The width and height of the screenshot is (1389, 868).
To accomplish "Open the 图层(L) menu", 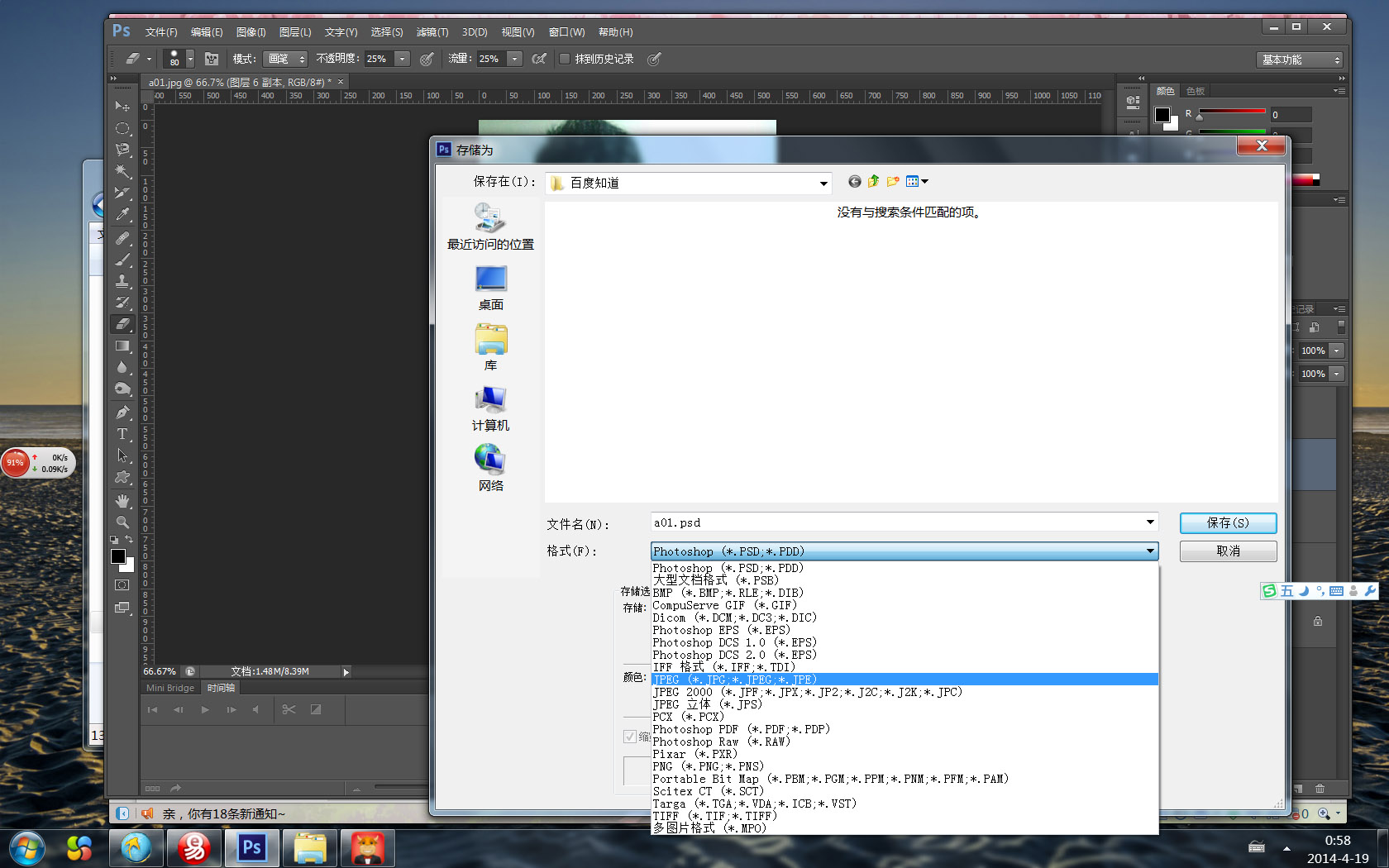I will coord(295,32).
